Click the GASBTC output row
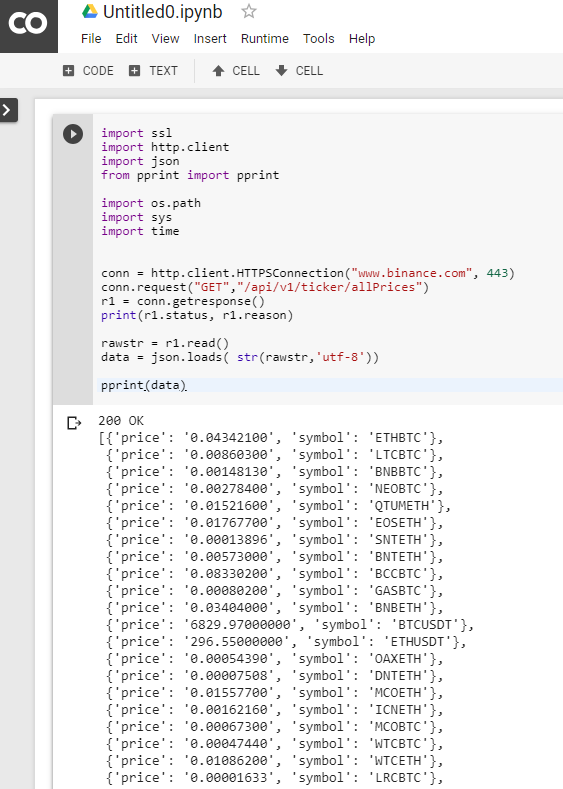This screenshot has width=563, height=789. pyautogui.click(x=275, y=592)
